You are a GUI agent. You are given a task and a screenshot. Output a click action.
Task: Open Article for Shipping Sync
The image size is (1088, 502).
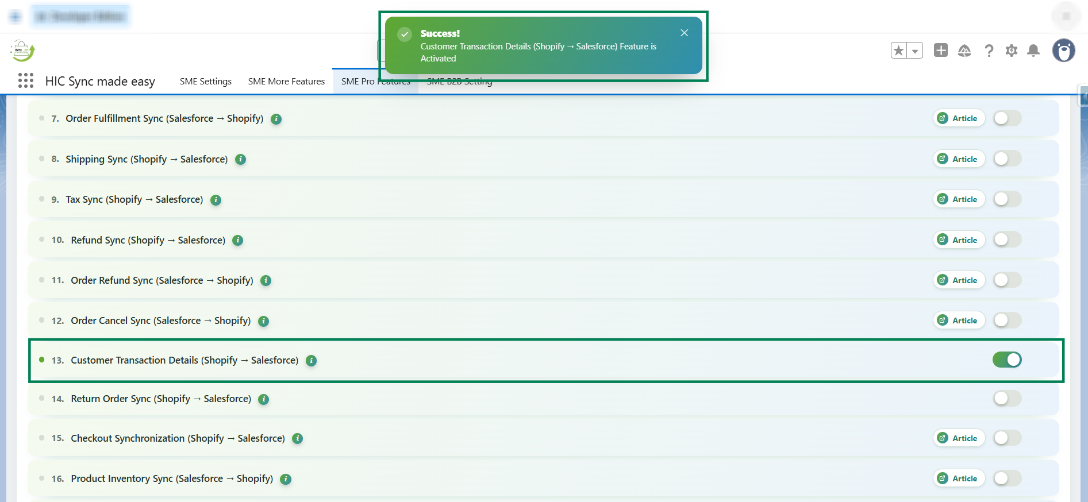(x=959, y=159)
